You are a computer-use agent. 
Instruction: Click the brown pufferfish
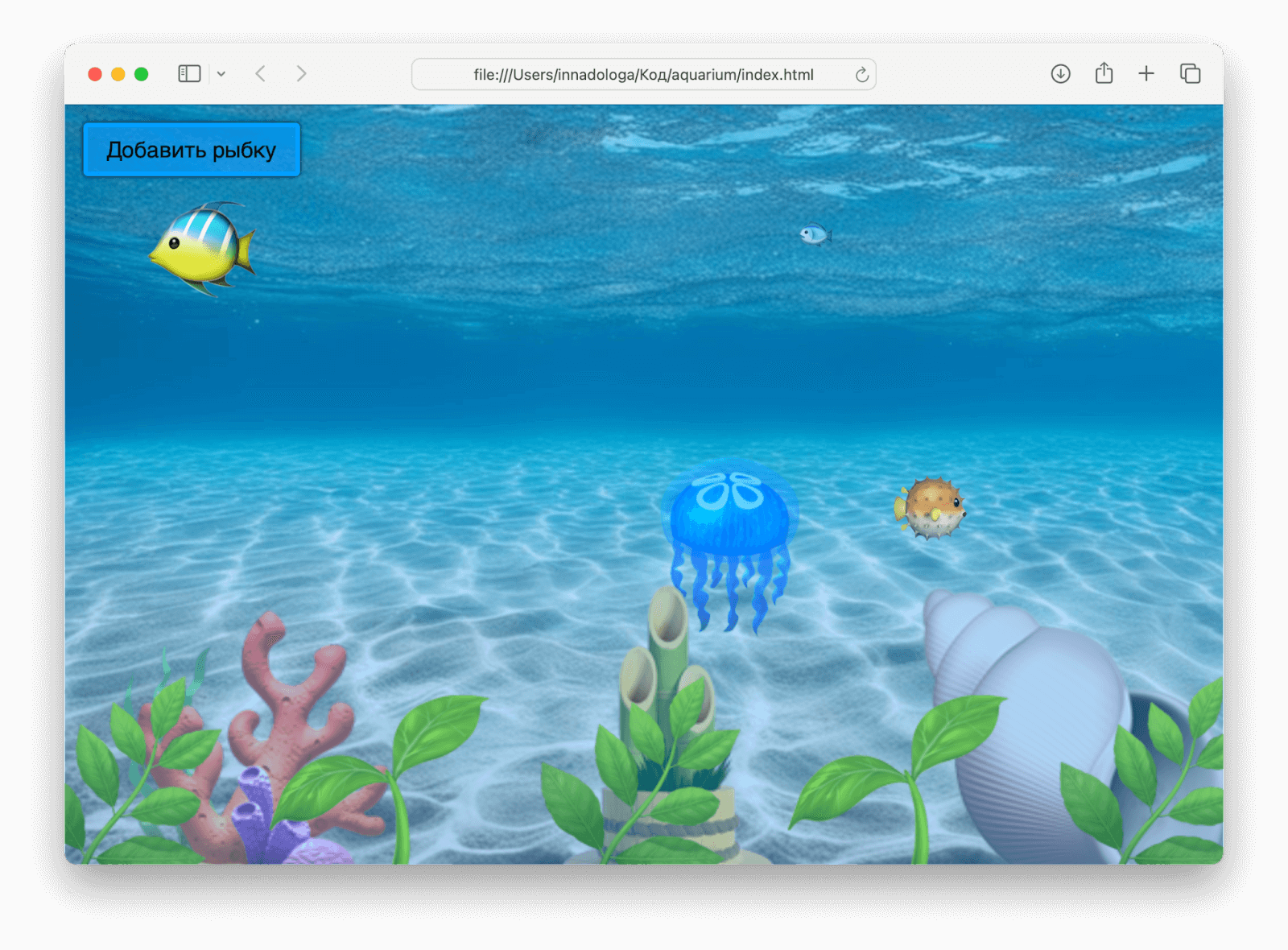click(x=931, y=508)
